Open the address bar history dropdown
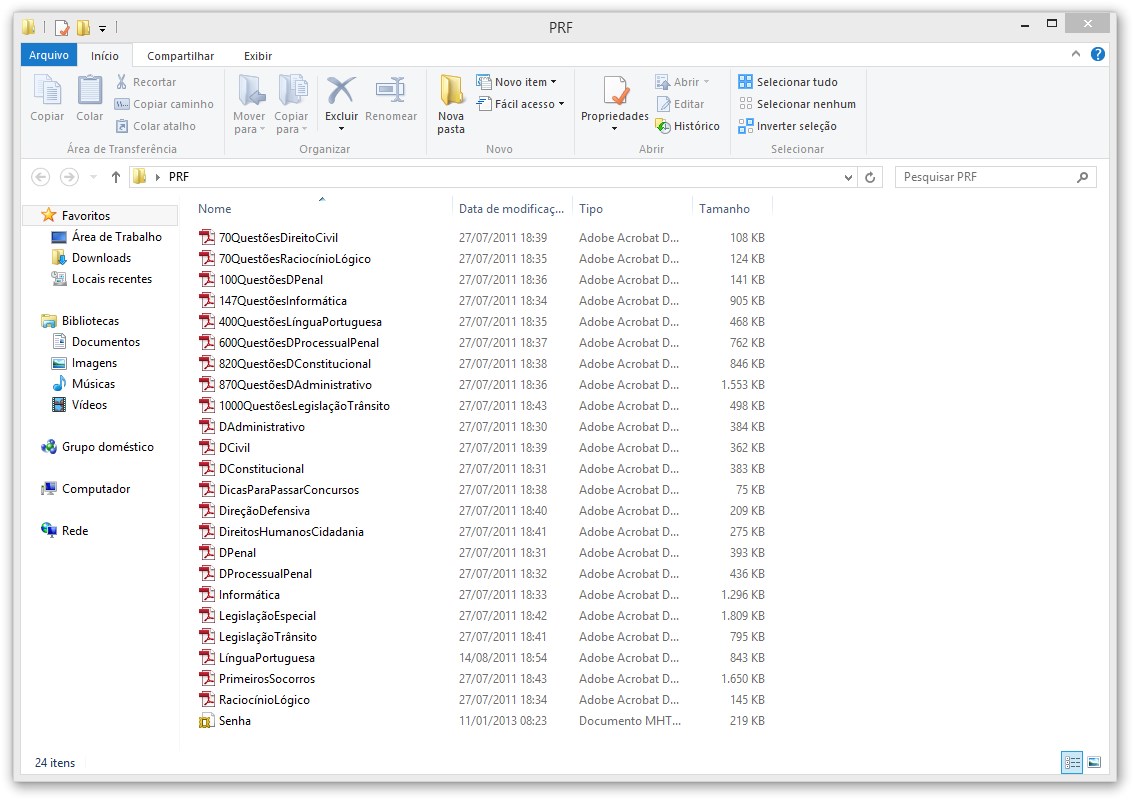 848,177
